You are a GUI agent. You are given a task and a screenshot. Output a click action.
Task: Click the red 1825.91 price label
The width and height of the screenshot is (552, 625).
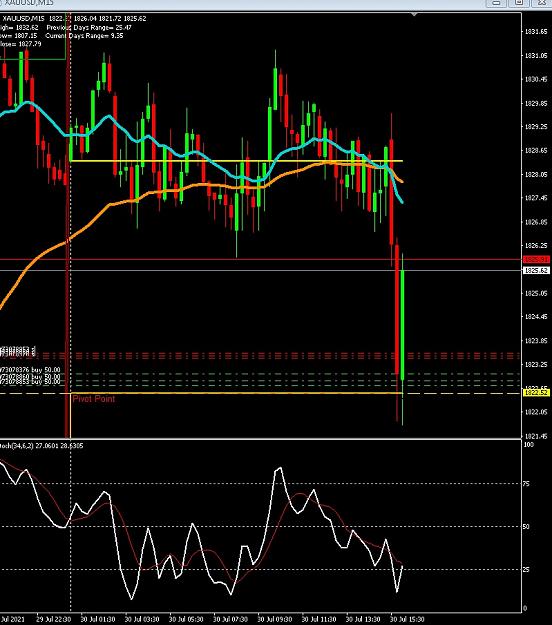[536, 259]
